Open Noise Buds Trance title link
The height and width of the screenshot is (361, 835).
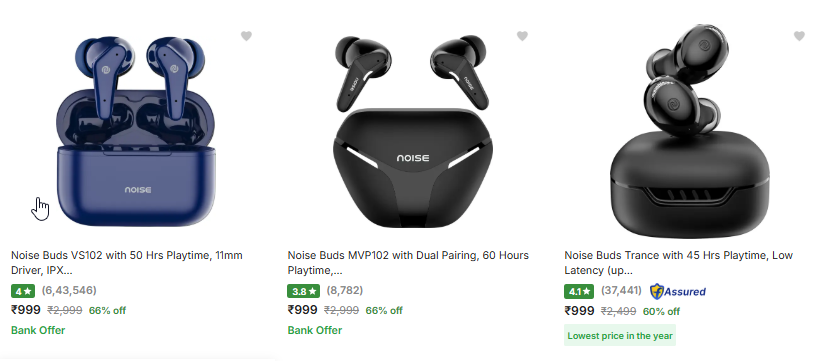678,262
